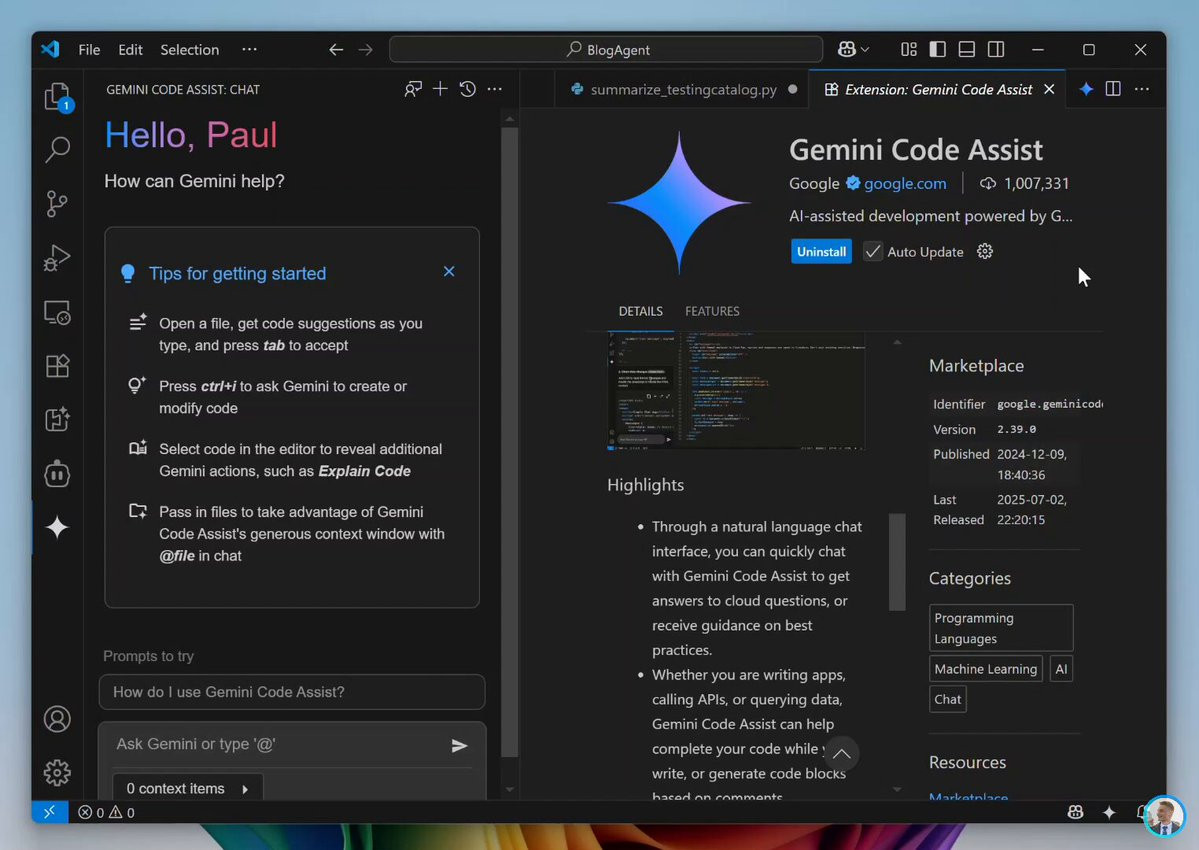Click identifier google.geminicode value

(x=1049, y=404)
